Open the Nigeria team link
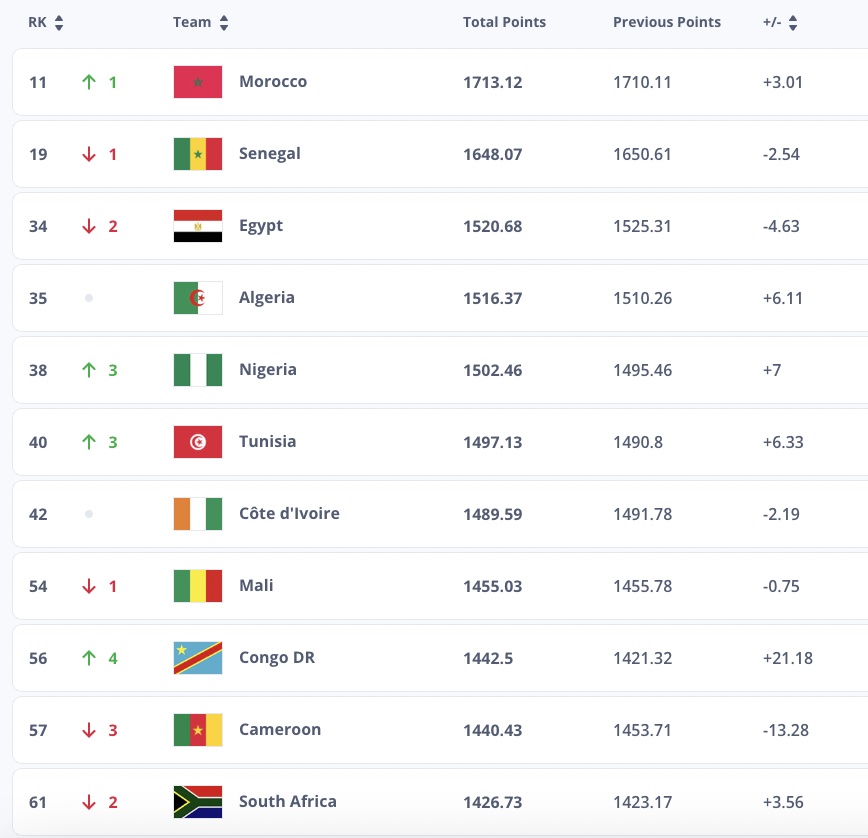This screenshot has width=868, height=838. point(268,370)
